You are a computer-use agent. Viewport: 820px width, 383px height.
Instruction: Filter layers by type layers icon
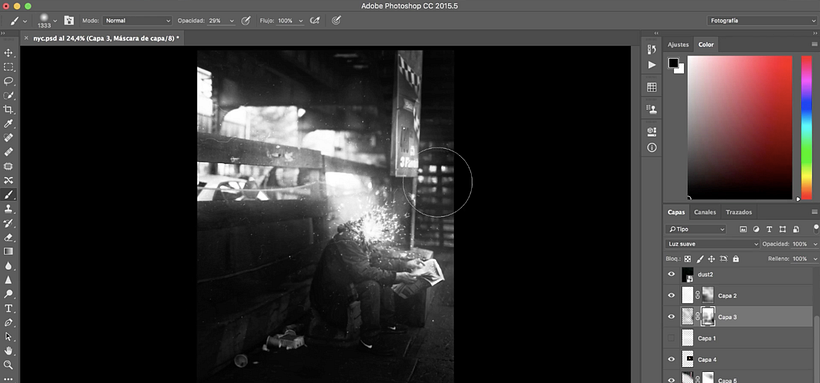point(769,229)
